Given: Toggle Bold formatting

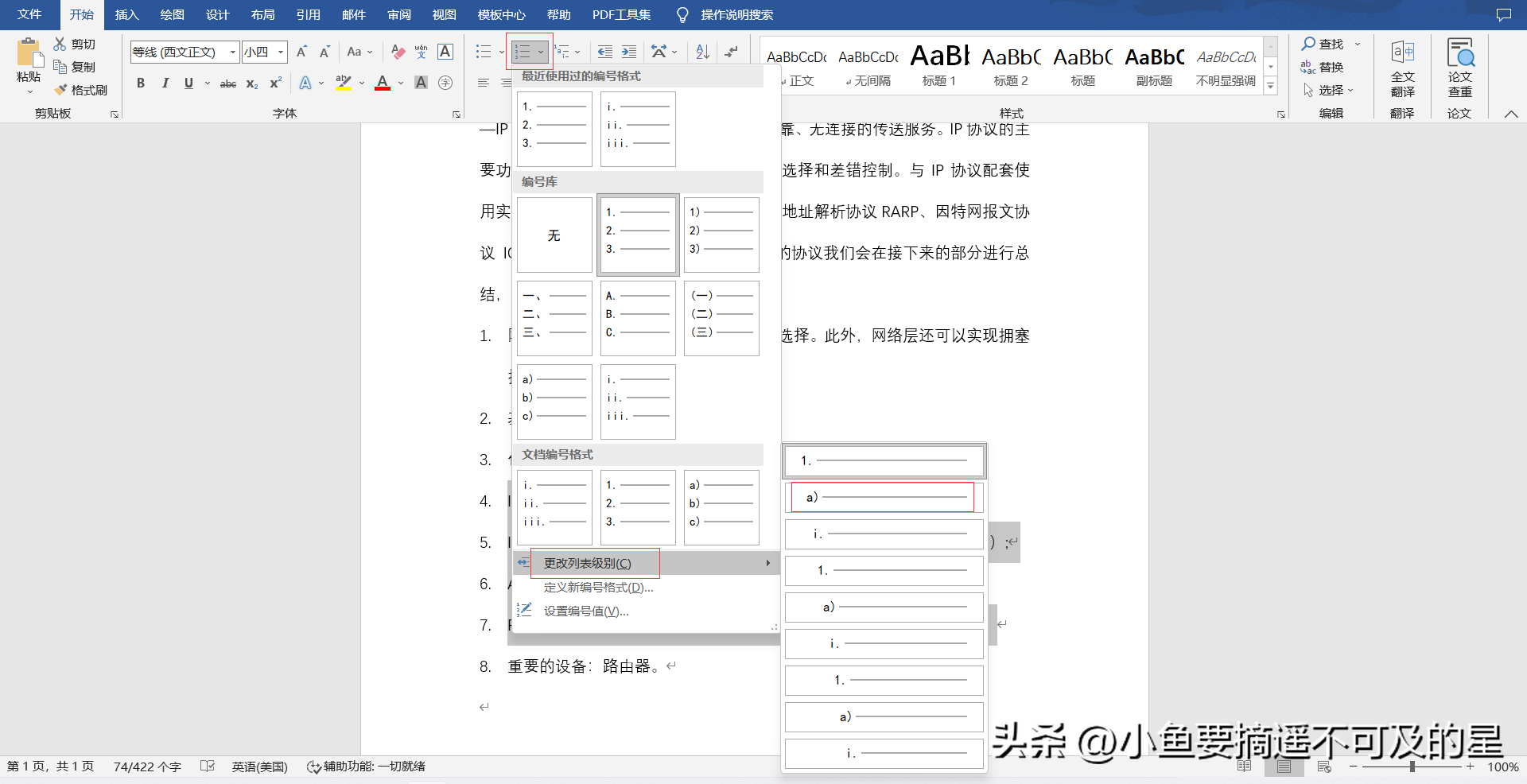Looking at the screenshot, I should tap(141, 83).
